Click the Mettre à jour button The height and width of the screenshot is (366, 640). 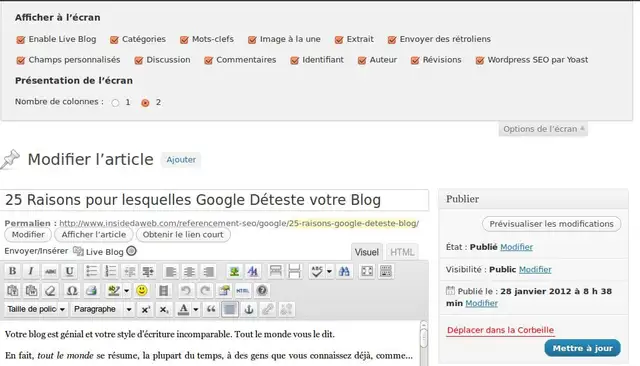[x=582, y=348]
